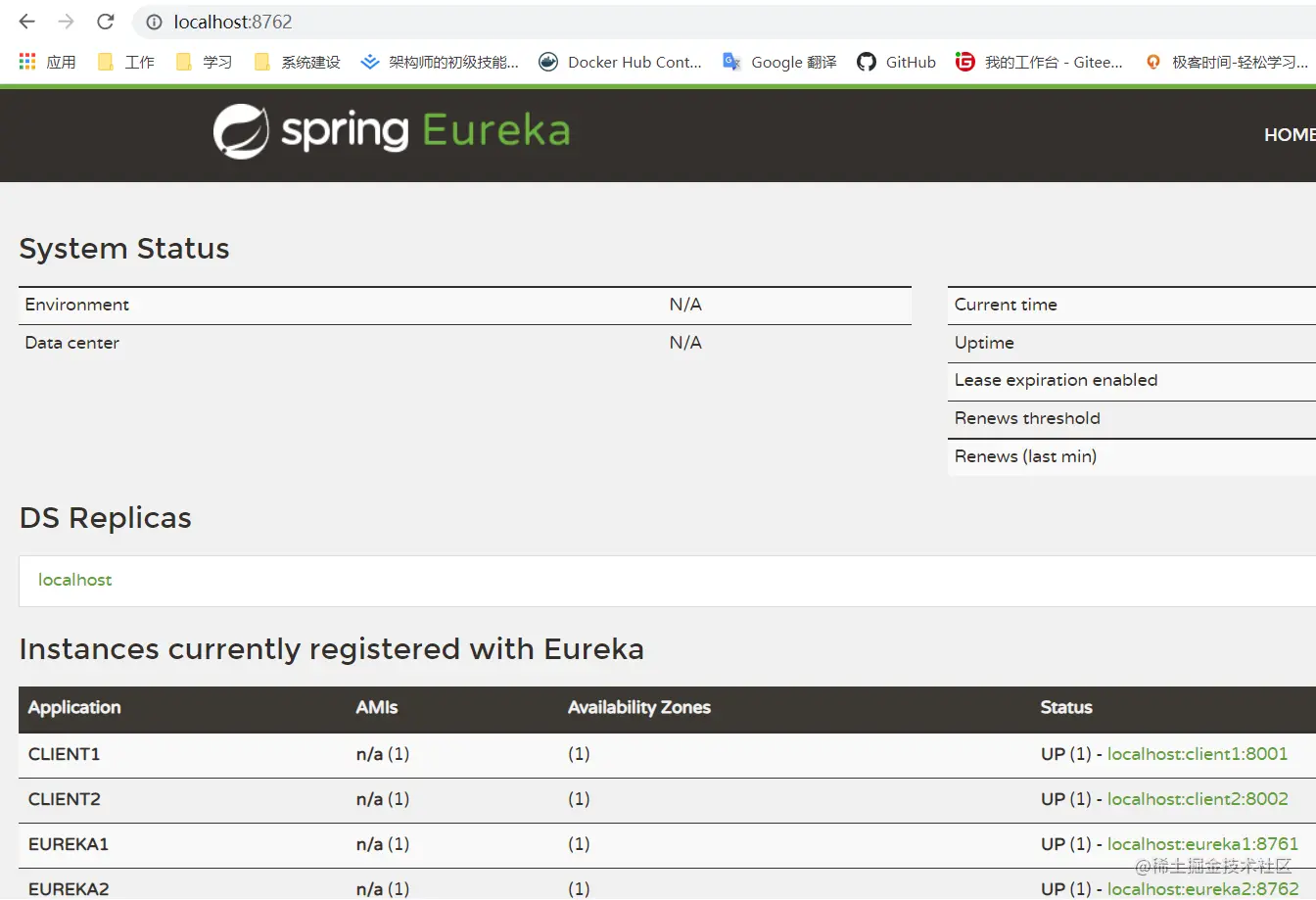Select the EUREKA2 application cell
Screen dimensions: 1316x900
coord(69,889)
